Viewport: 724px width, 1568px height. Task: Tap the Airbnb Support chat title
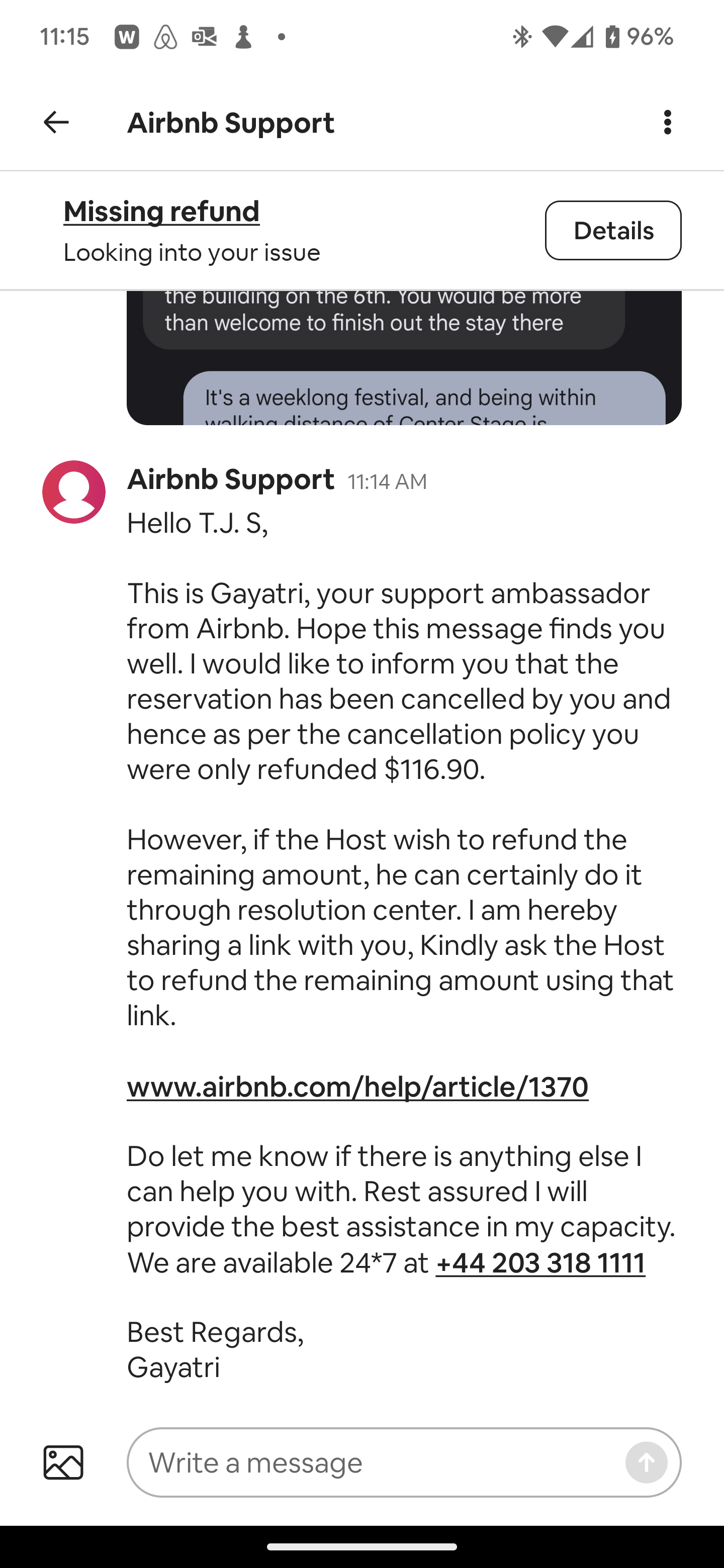click(x=230, y=123)
